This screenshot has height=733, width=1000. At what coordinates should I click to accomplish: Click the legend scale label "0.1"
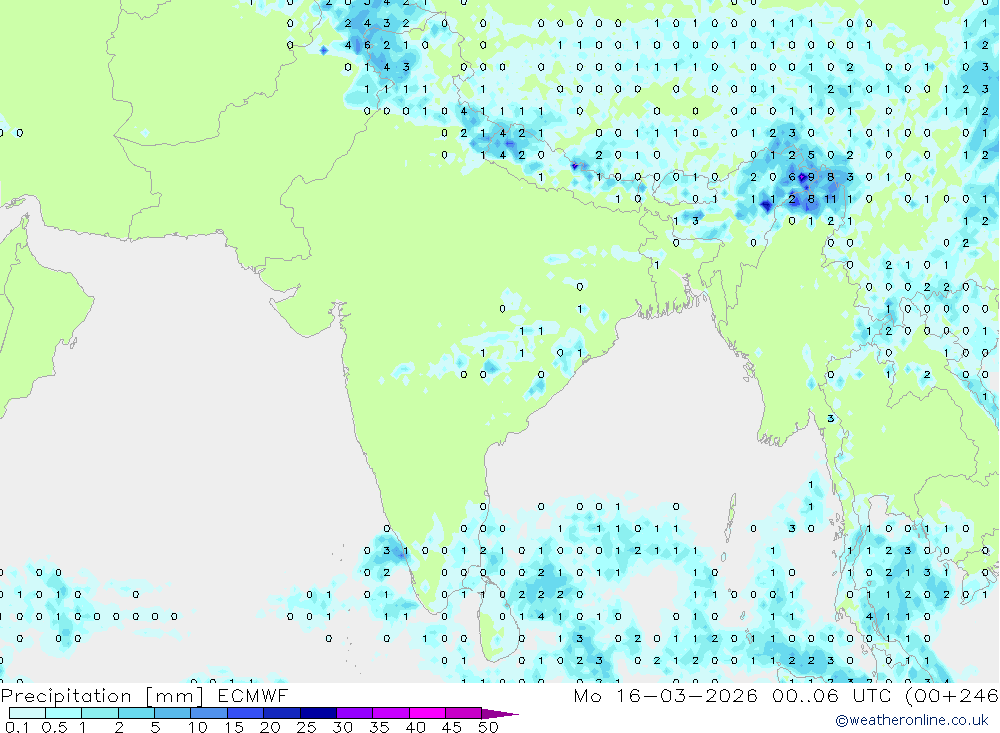click(17, 727)
